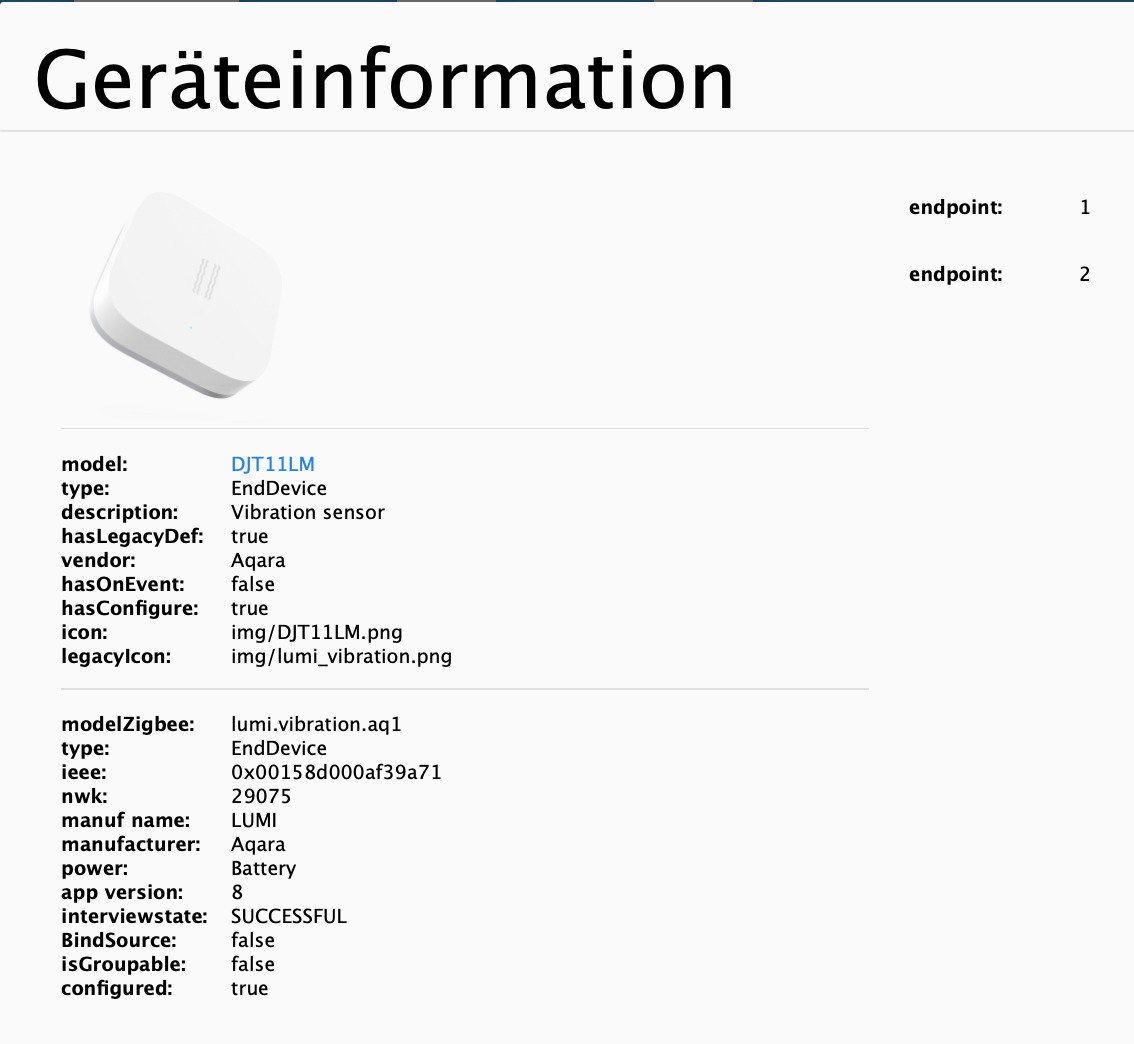Click the 'EndDevice' value under modelZigbee
This screenshot has height=1044, width=1134.
point(278,748)
